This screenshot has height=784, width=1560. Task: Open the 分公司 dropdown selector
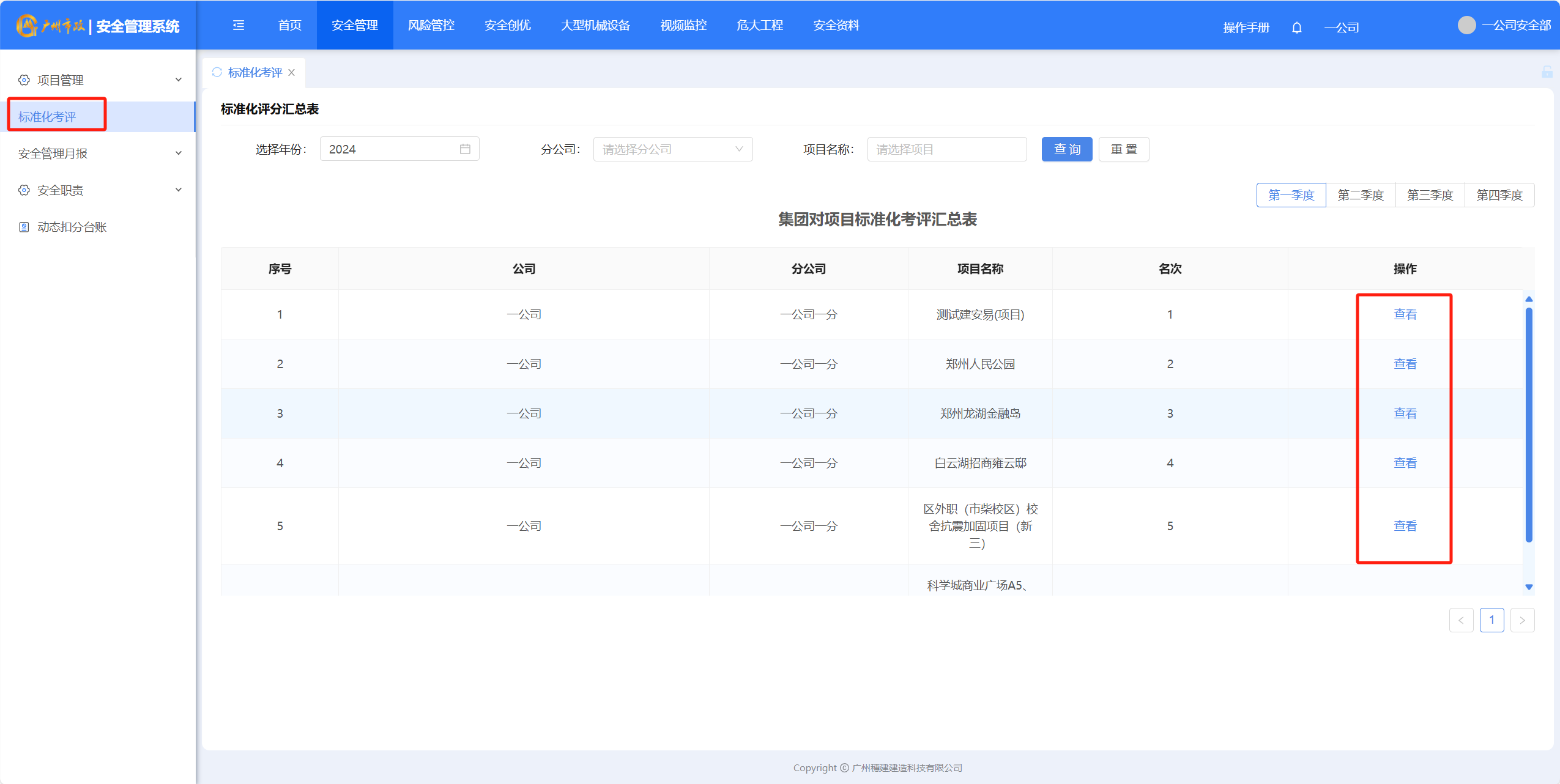pos(672,149)
